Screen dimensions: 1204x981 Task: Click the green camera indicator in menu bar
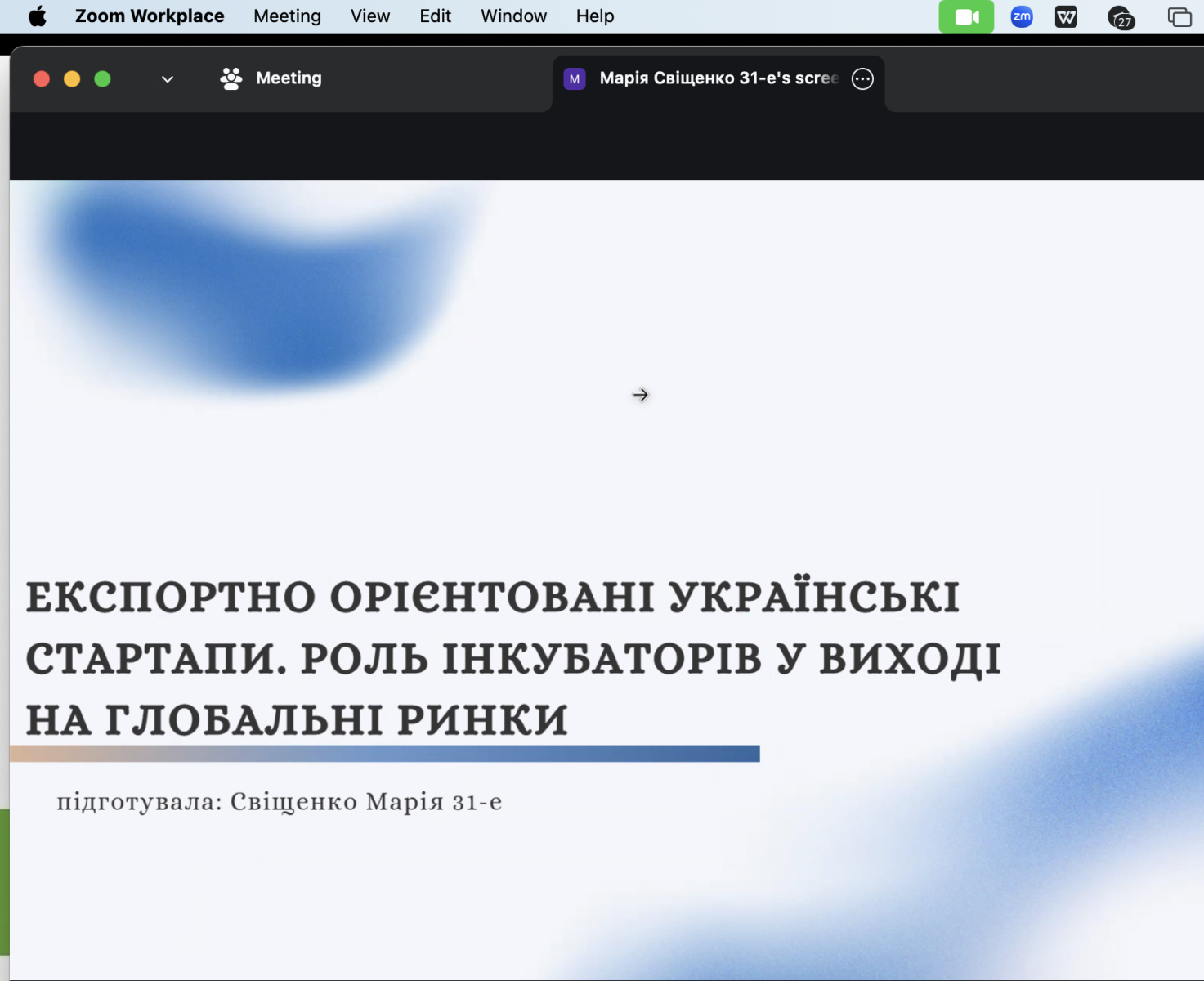point(966,17)
